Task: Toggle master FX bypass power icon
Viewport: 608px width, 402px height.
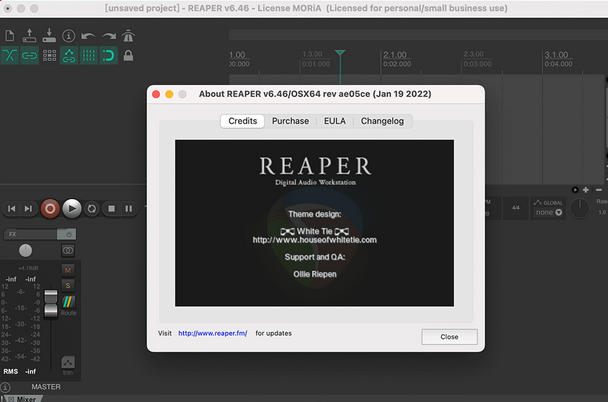Action: click(67, 234)
